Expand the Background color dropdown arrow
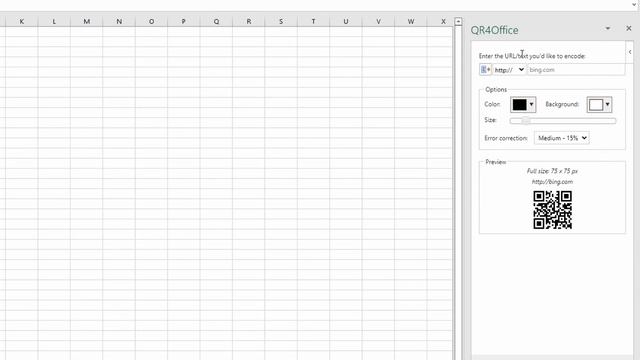The height and width of the screenshot is (360, 640). click(x=608, y=104)
